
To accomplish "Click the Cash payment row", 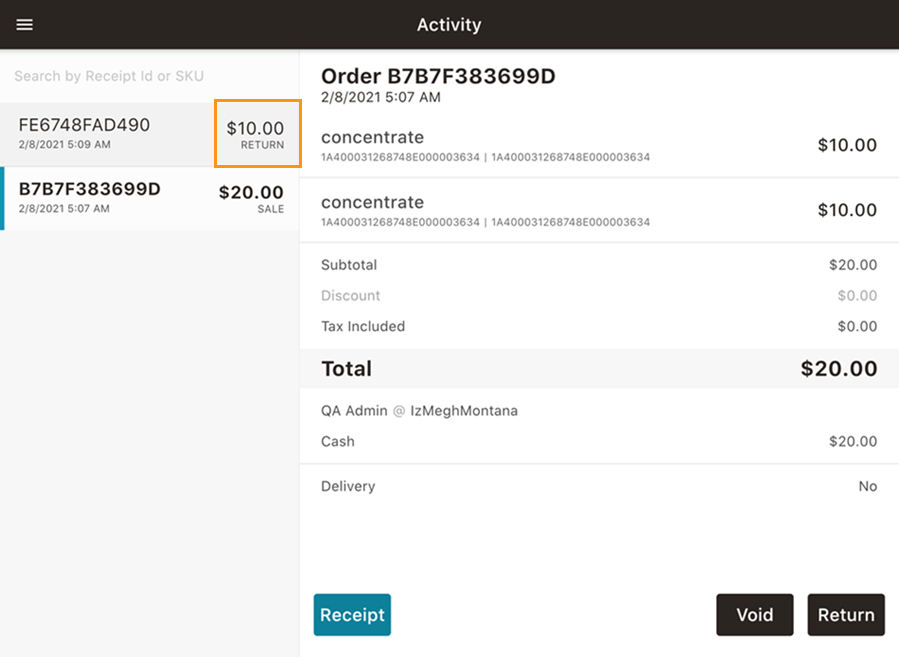I will [599, 441].
